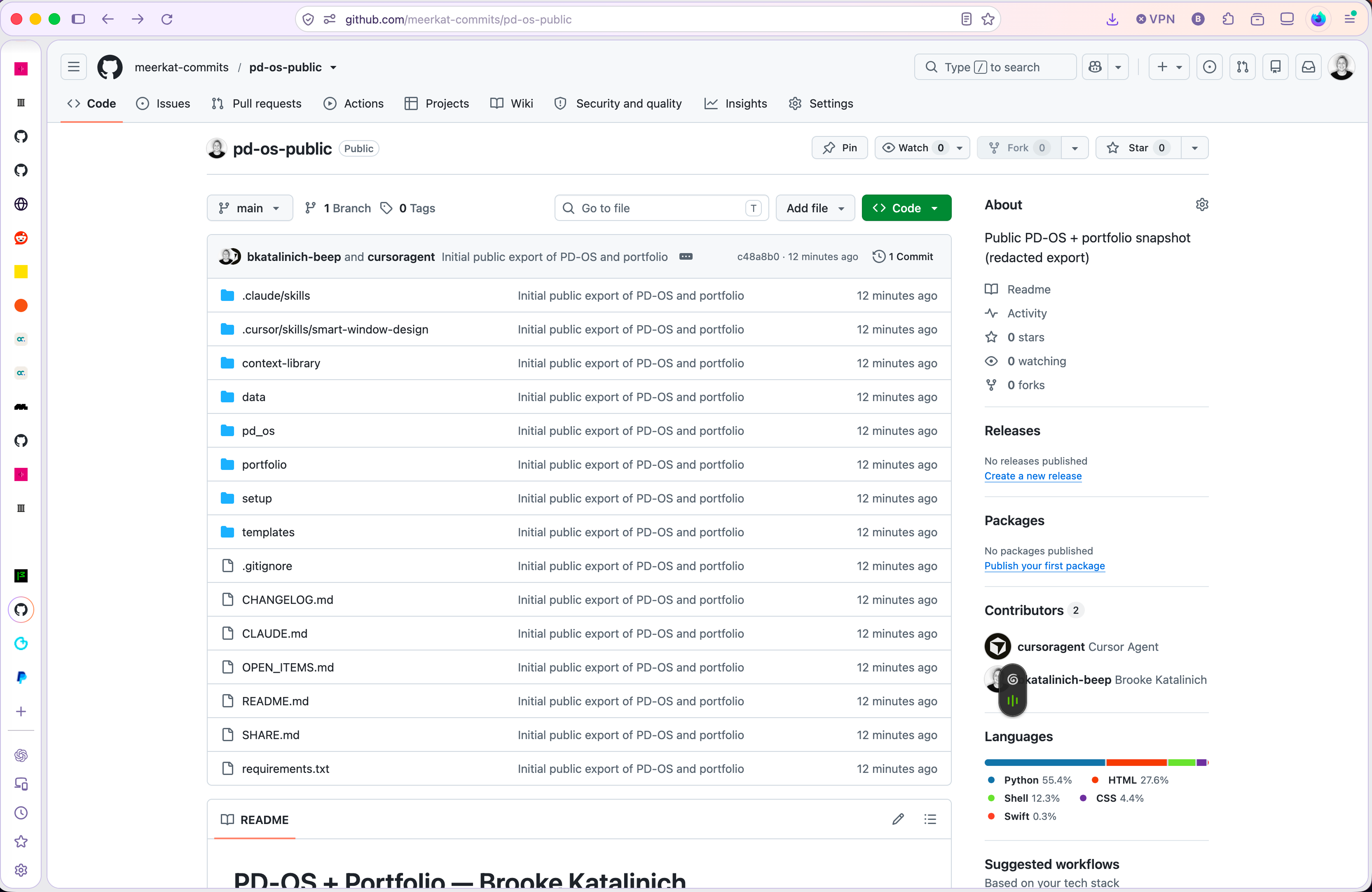Open the GitHub homepage via Octocat logo
This screenshot has height=892, width=1372.
pyautogui.click(x=110, y=68)
